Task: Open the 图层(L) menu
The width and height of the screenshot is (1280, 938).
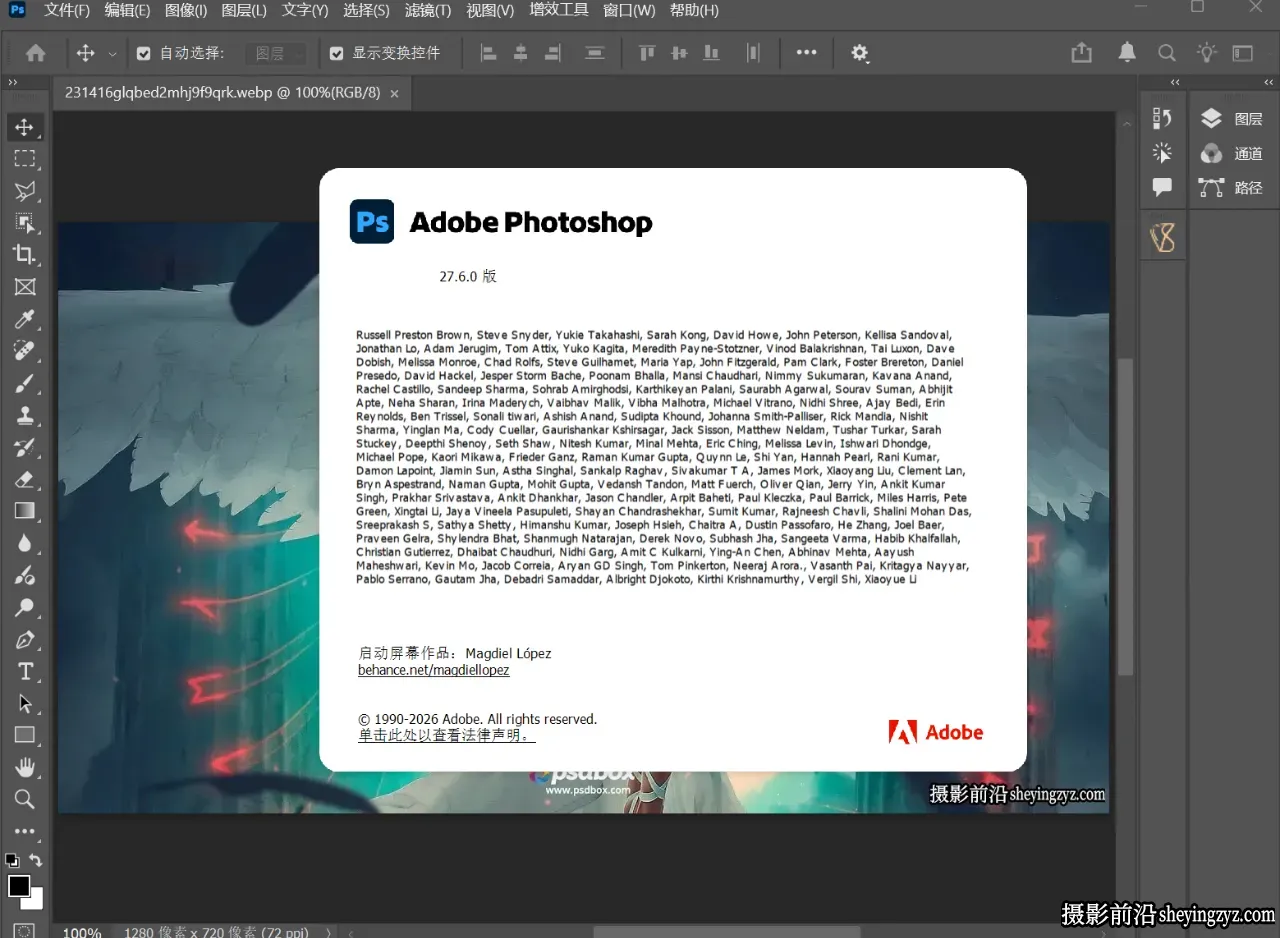Action: click(244, 10)
